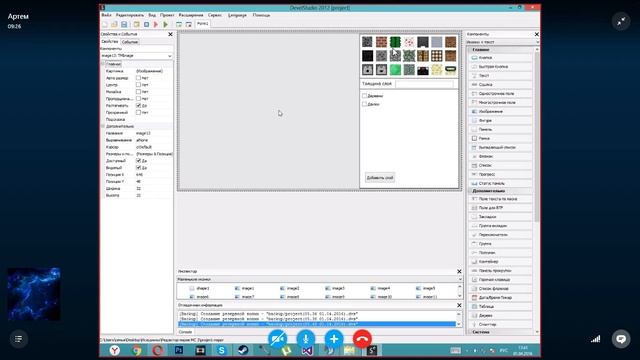640x360 pixels.
Task: Click the Добавить слой button
Action: [380, 178]
